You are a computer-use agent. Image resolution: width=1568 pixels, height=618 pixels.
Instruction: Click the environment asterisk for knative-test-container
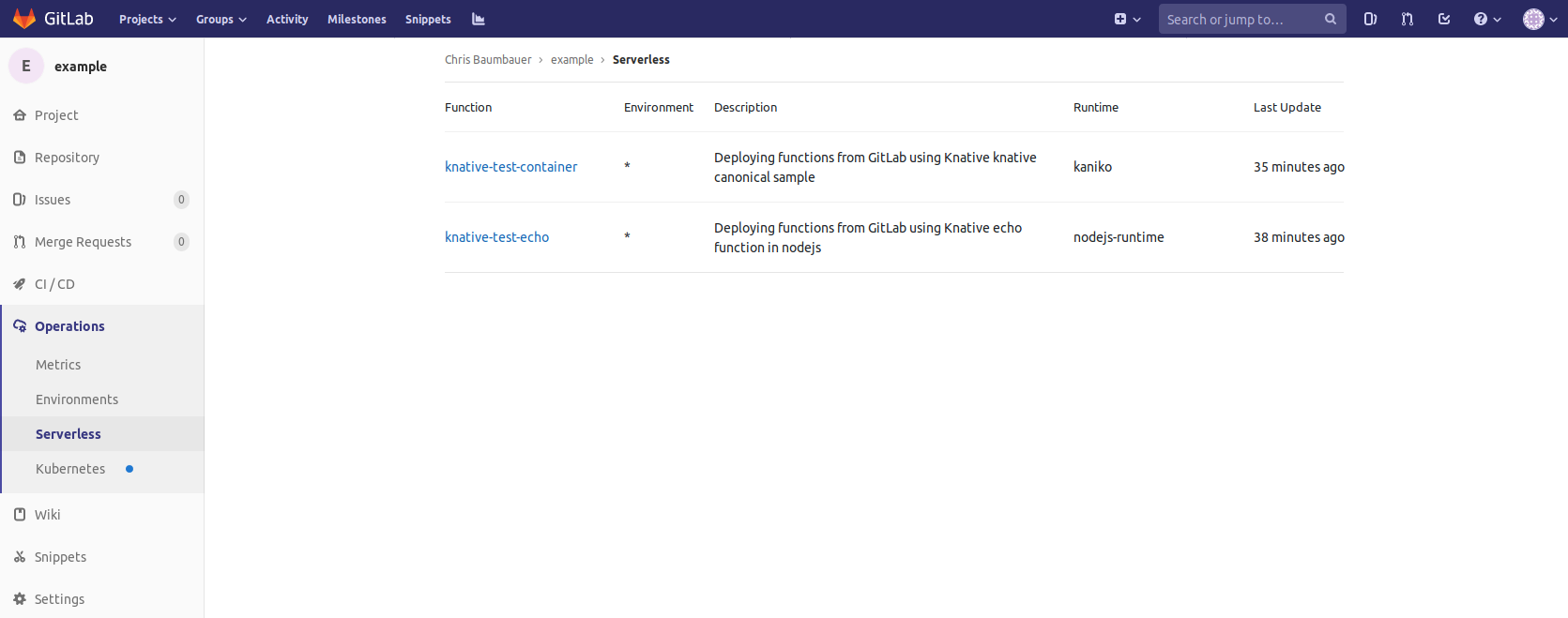[x=627, y=167]
